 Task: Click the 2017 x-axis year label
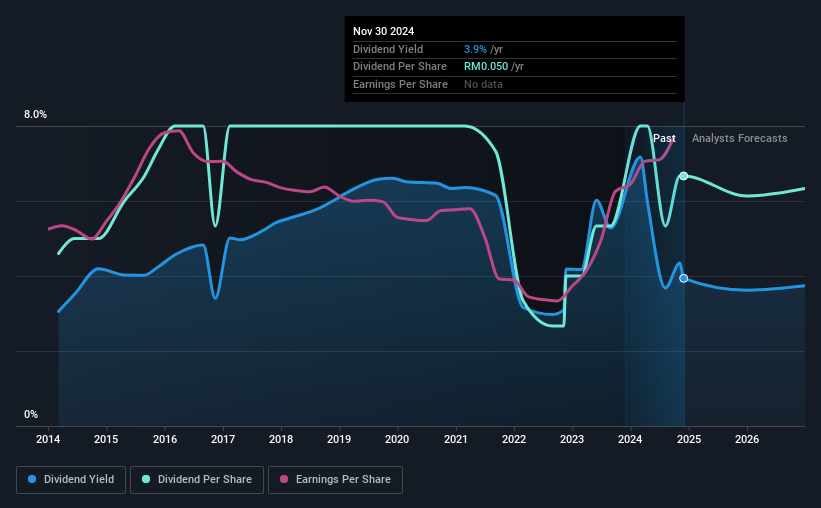coord(223,439)
